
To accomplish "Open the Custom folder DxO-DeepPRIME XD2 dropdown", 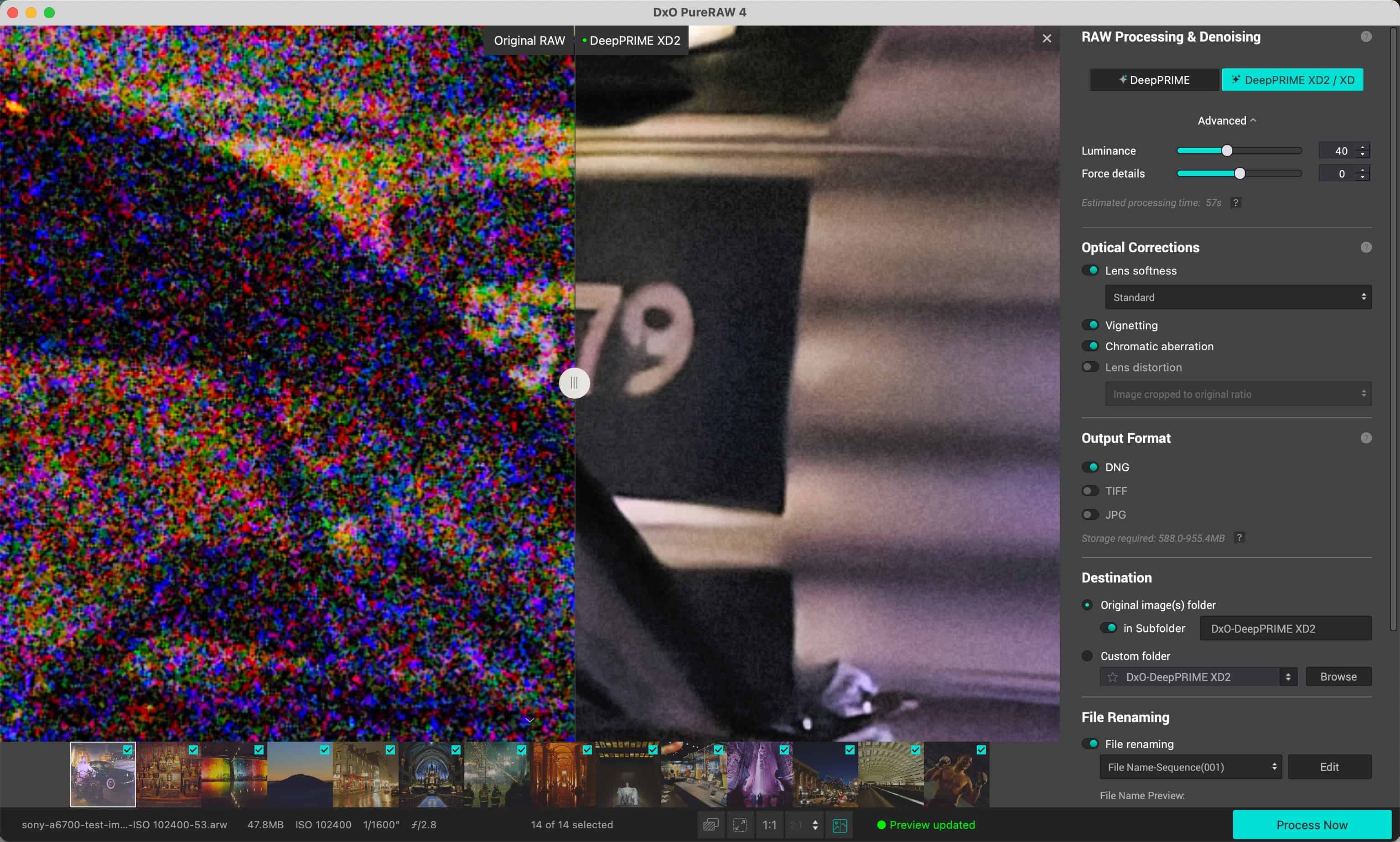I will coord(1198,677).
